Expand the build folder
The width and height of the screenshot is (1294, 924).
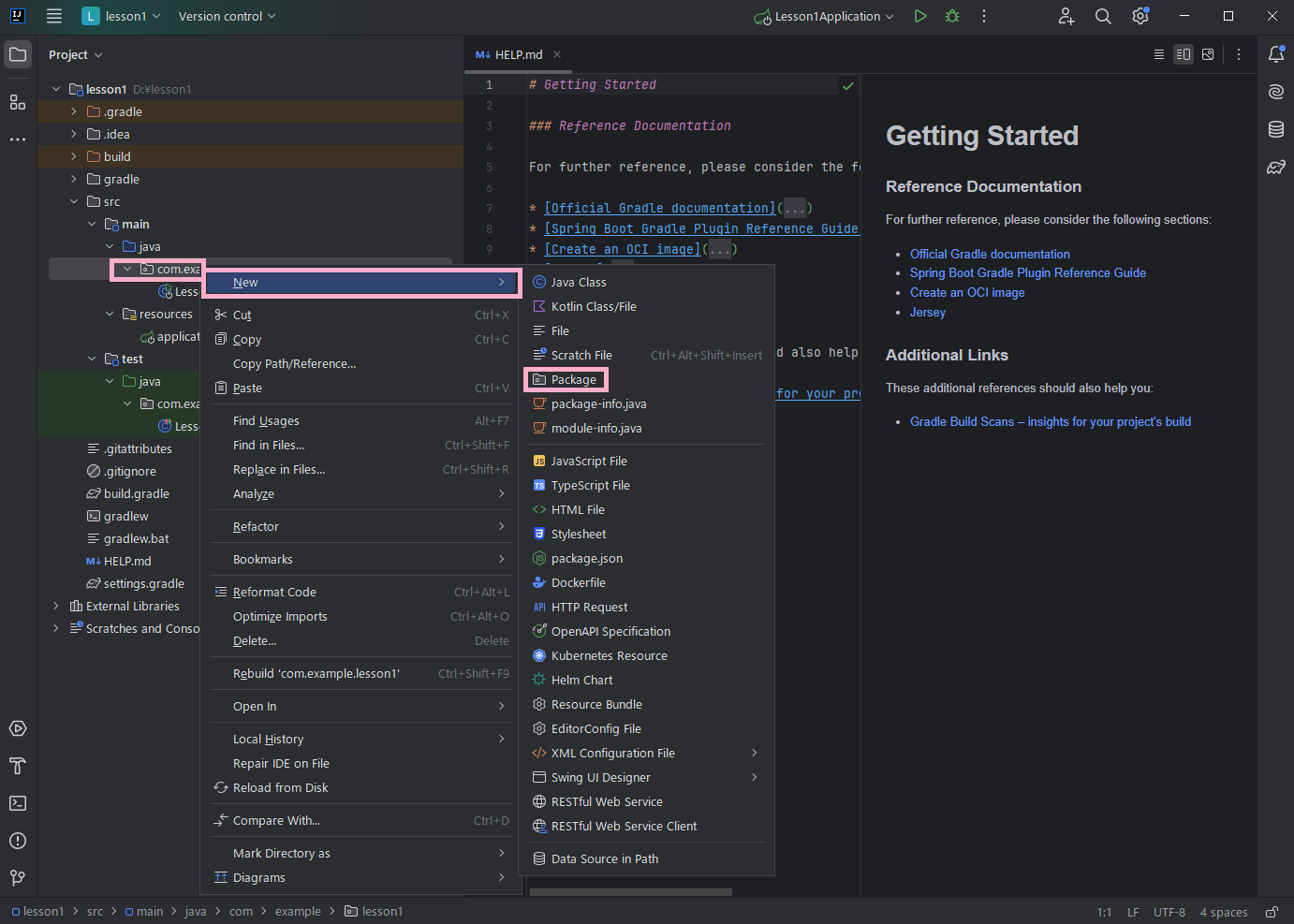click(x=74, y=156)
